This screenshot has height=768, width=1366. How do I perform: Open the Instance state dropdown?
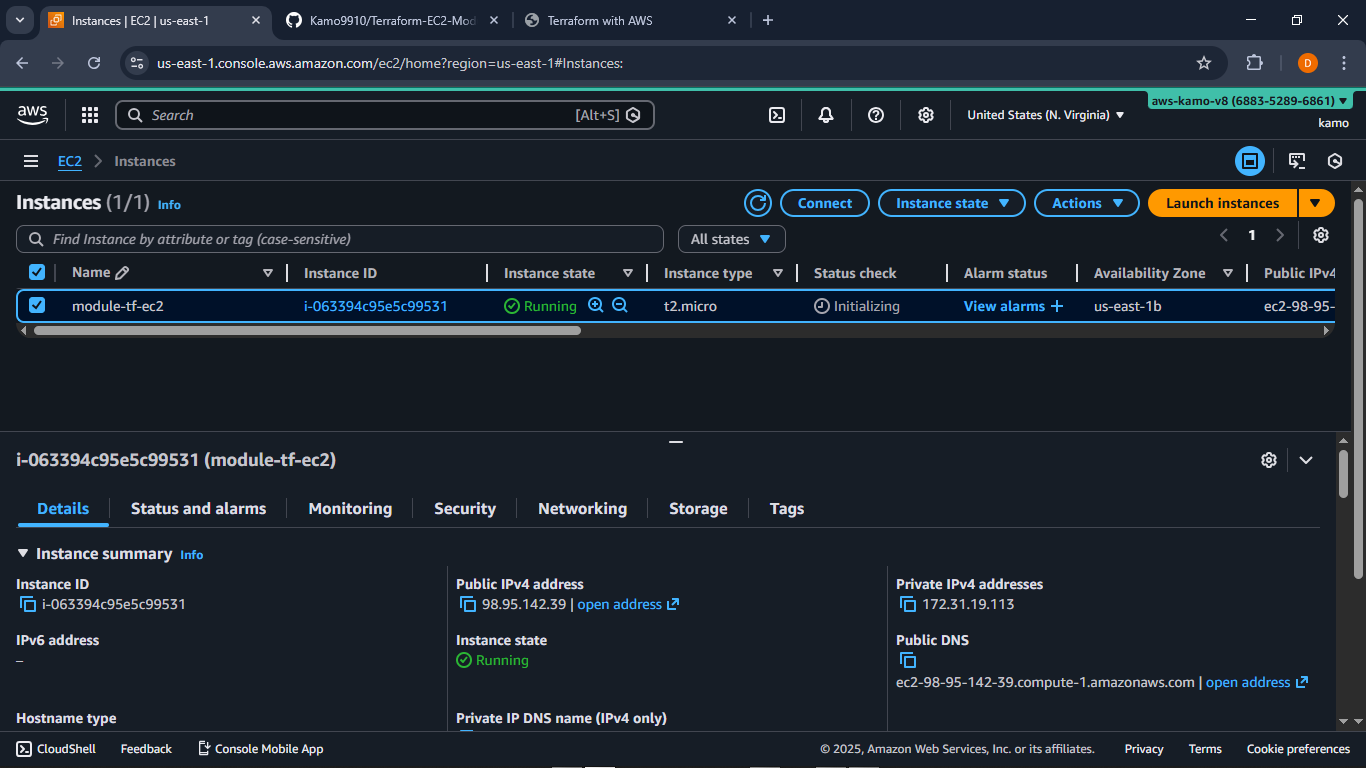point(951,203)
